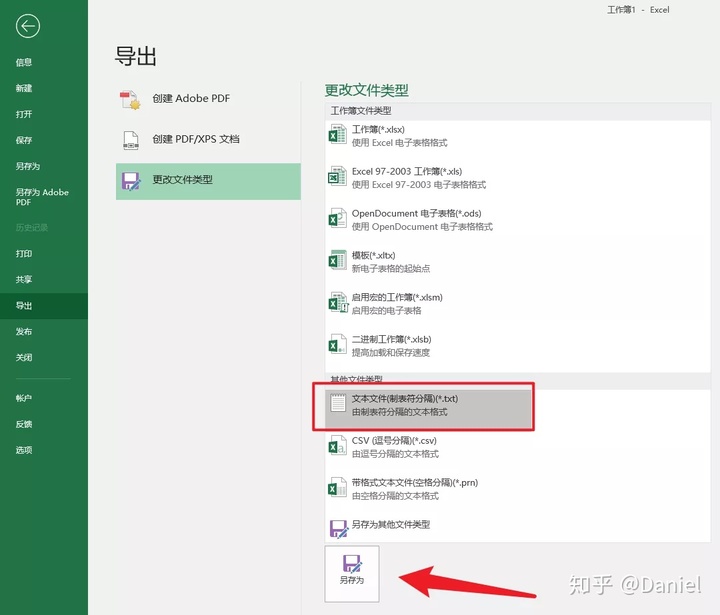Click the 带格式文本文件 prn icon
The image size is (720, 615).
point(338,488)
